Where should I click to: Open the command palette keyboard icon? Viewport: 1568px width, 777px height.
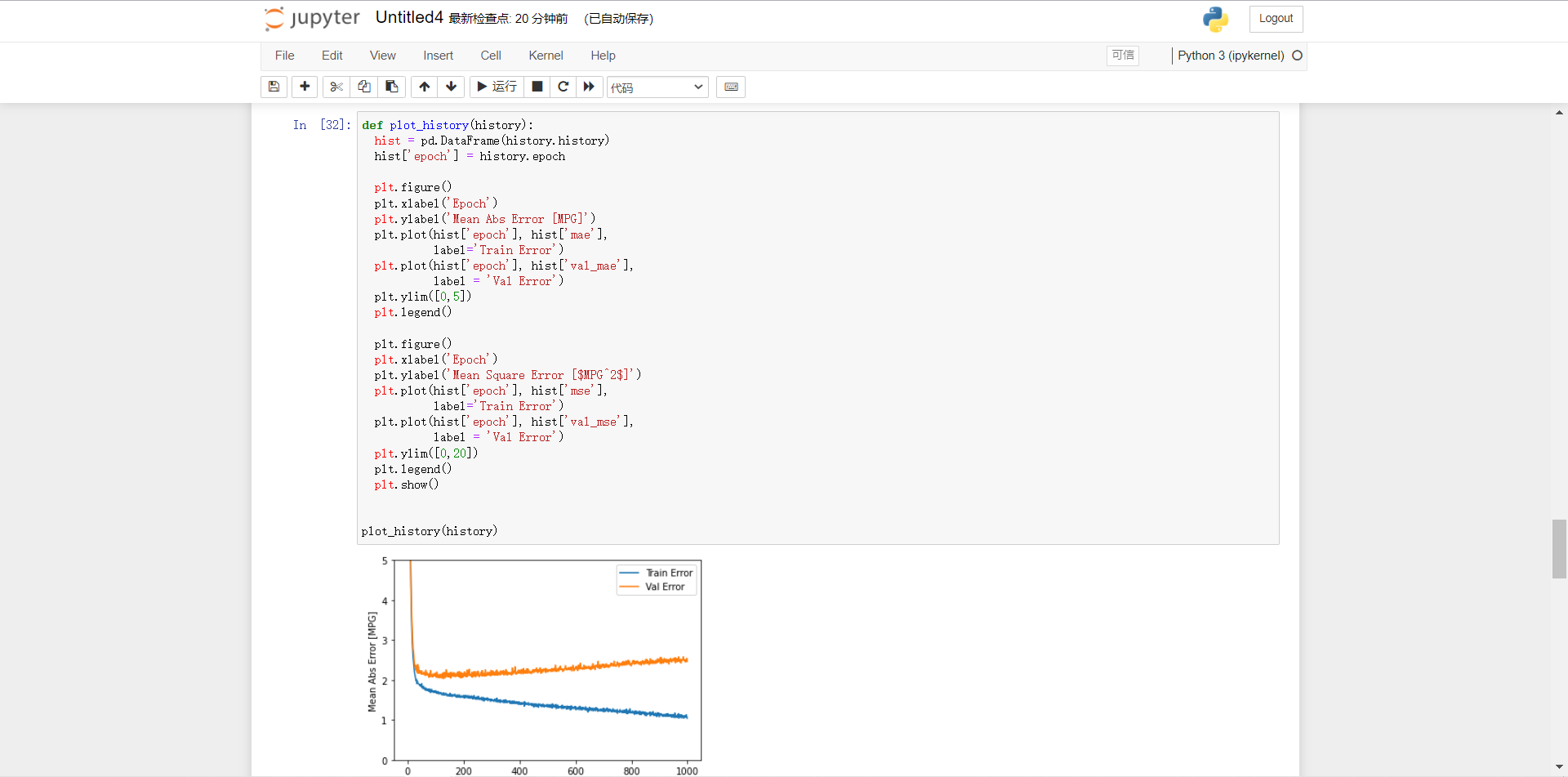pyautogui.click(x=731, y=87)
